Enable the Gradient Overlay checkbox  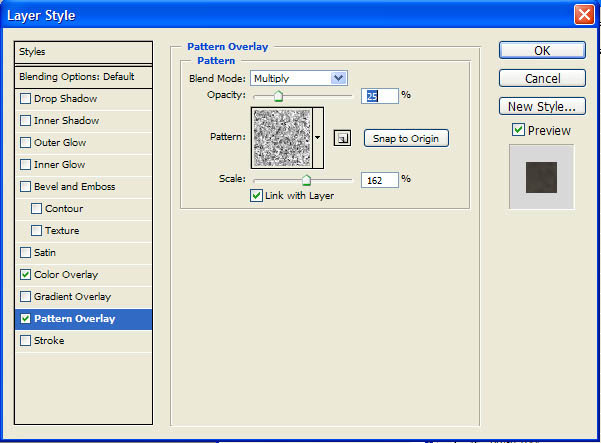pos(25,297)
